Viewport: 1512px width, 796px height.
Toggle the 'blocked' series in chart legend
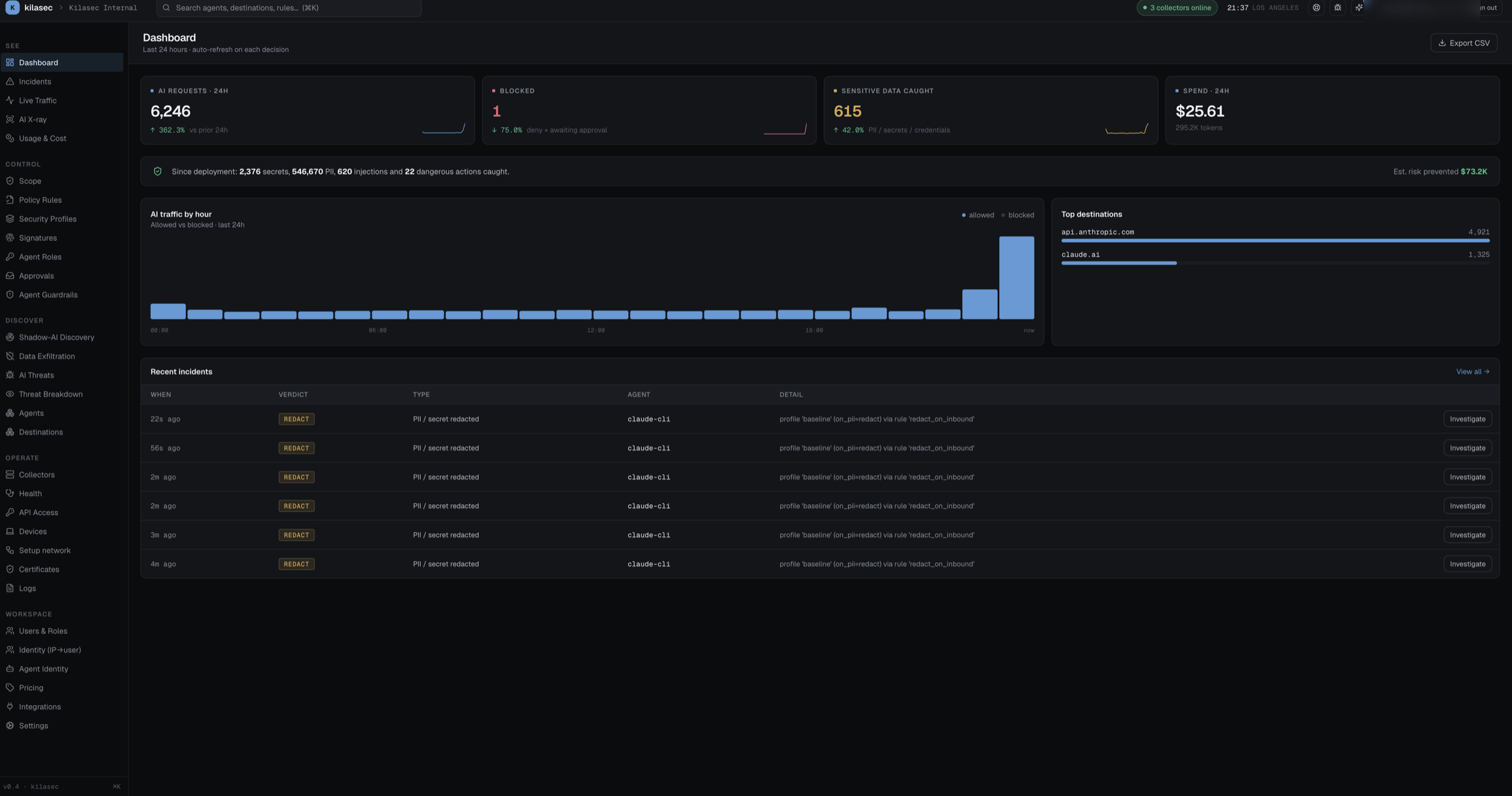tap(1017, 215)
